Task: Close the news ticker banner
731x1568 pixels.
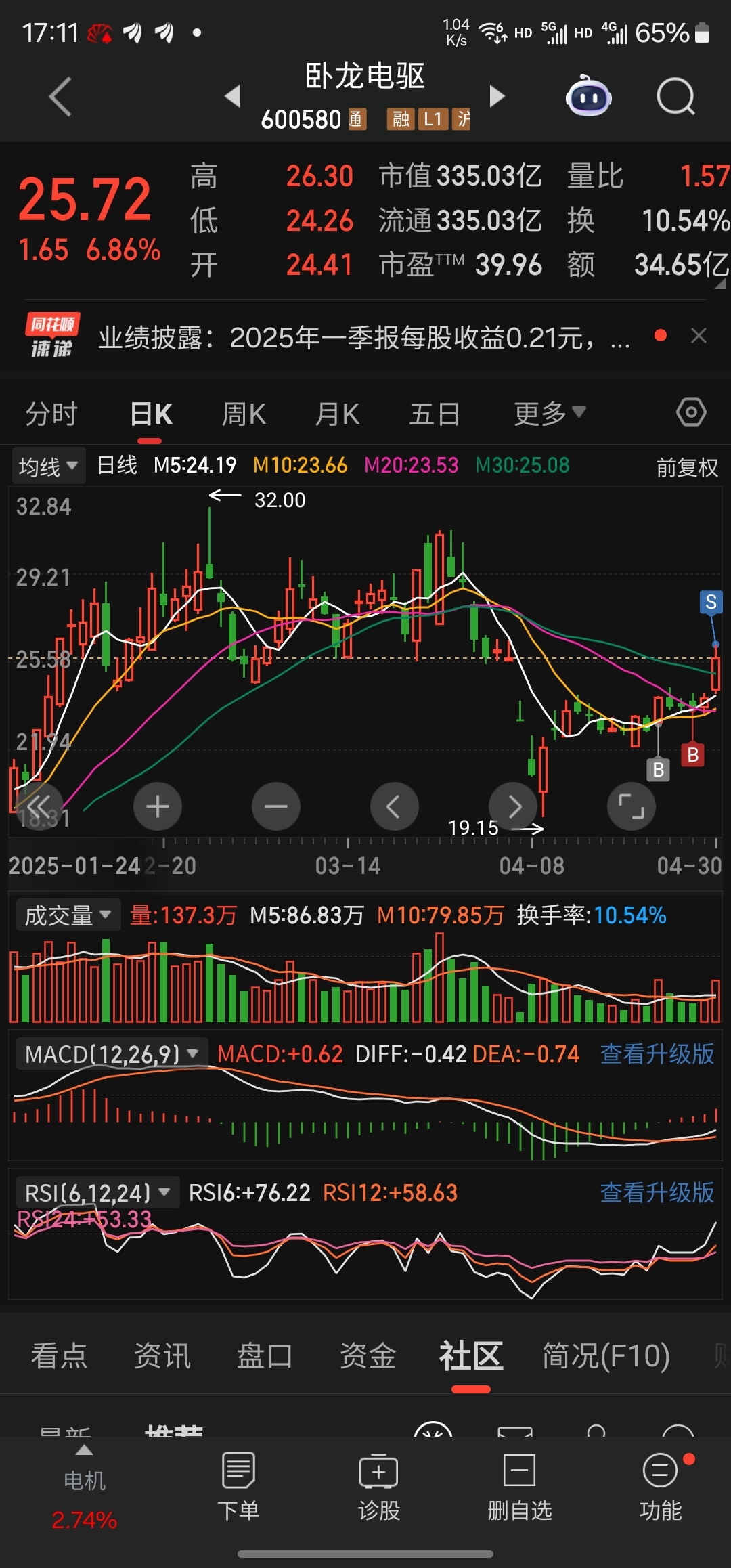Action: coord(699,336)
